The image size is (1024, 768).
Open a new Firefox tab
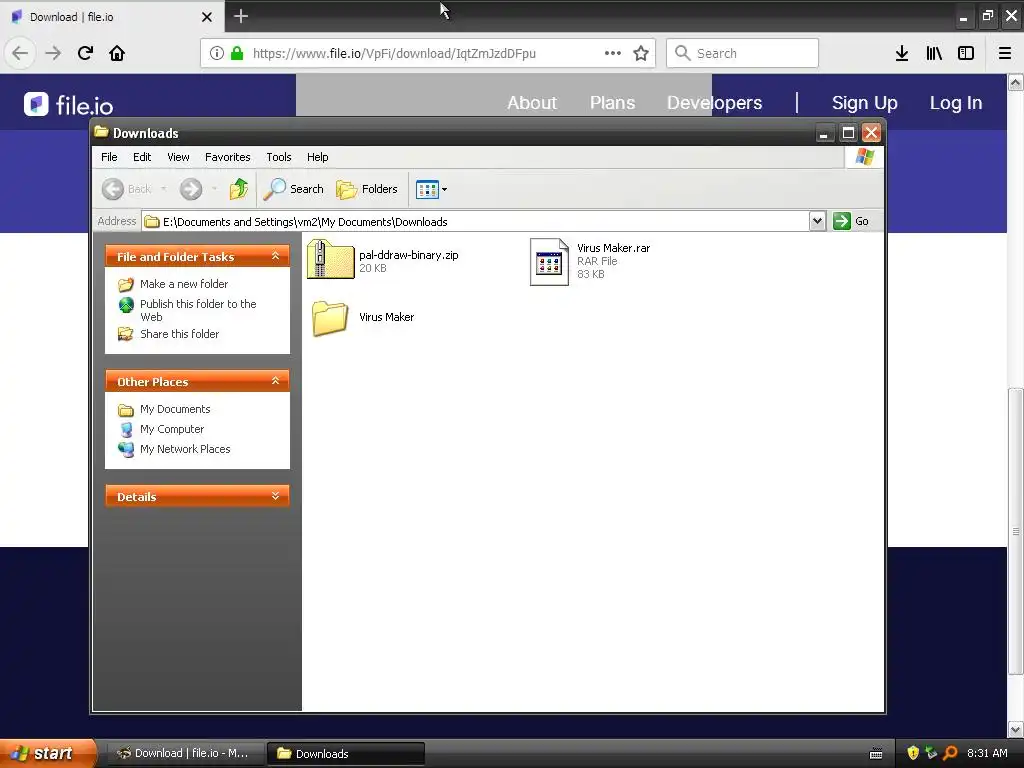(240, 16)
